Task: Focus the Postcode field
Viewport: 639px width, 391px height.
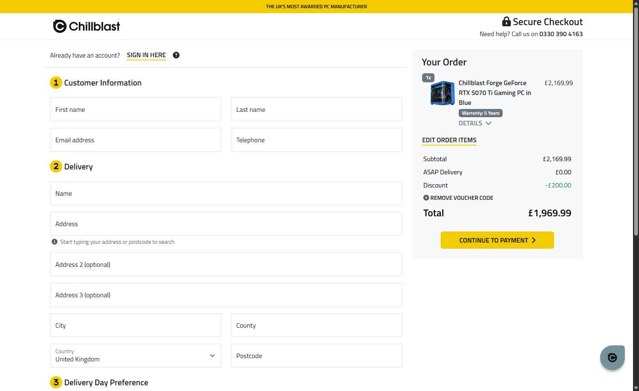Action: [316, 356]
